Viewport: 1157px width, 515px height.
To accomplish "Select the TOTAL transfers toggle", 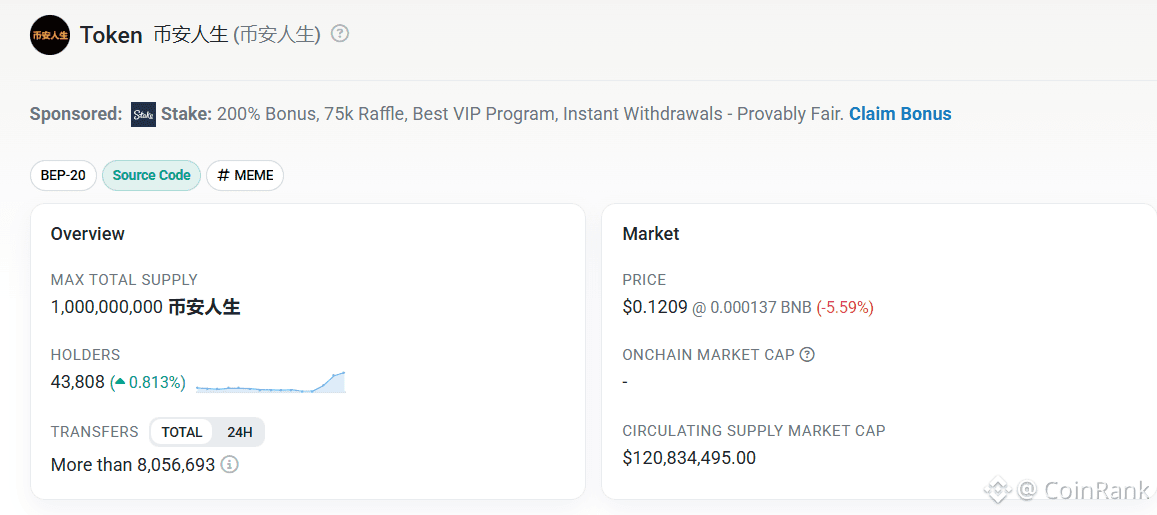I will 182,432.
